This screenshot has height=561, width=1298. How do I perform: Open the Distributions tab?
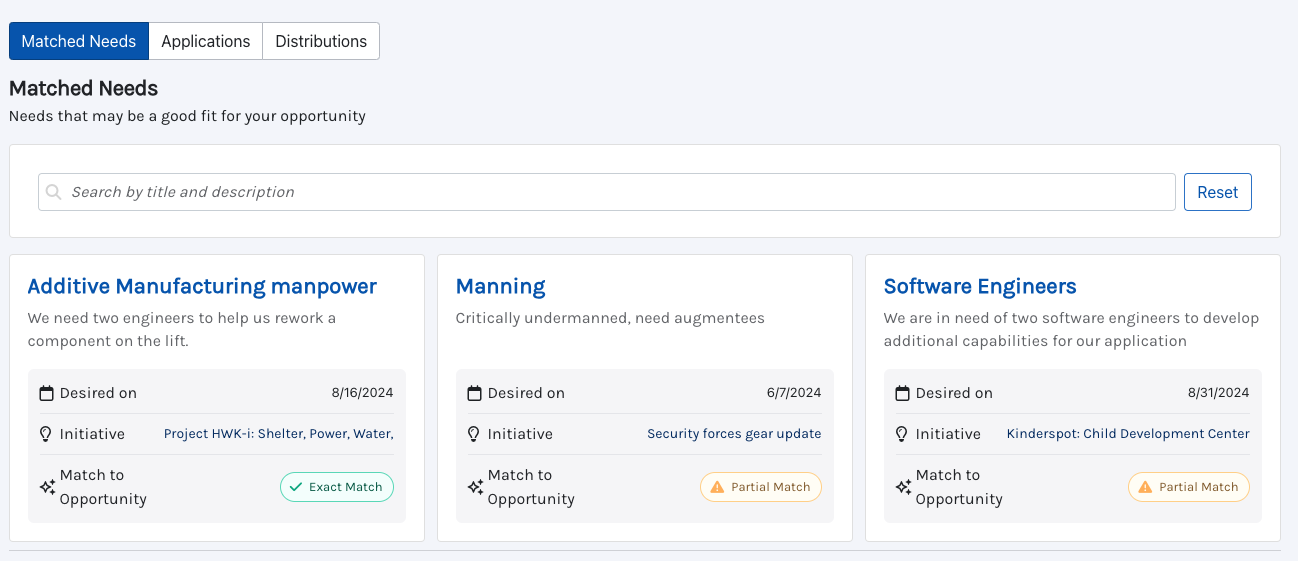pyautogui.click(x=321, y=41)
